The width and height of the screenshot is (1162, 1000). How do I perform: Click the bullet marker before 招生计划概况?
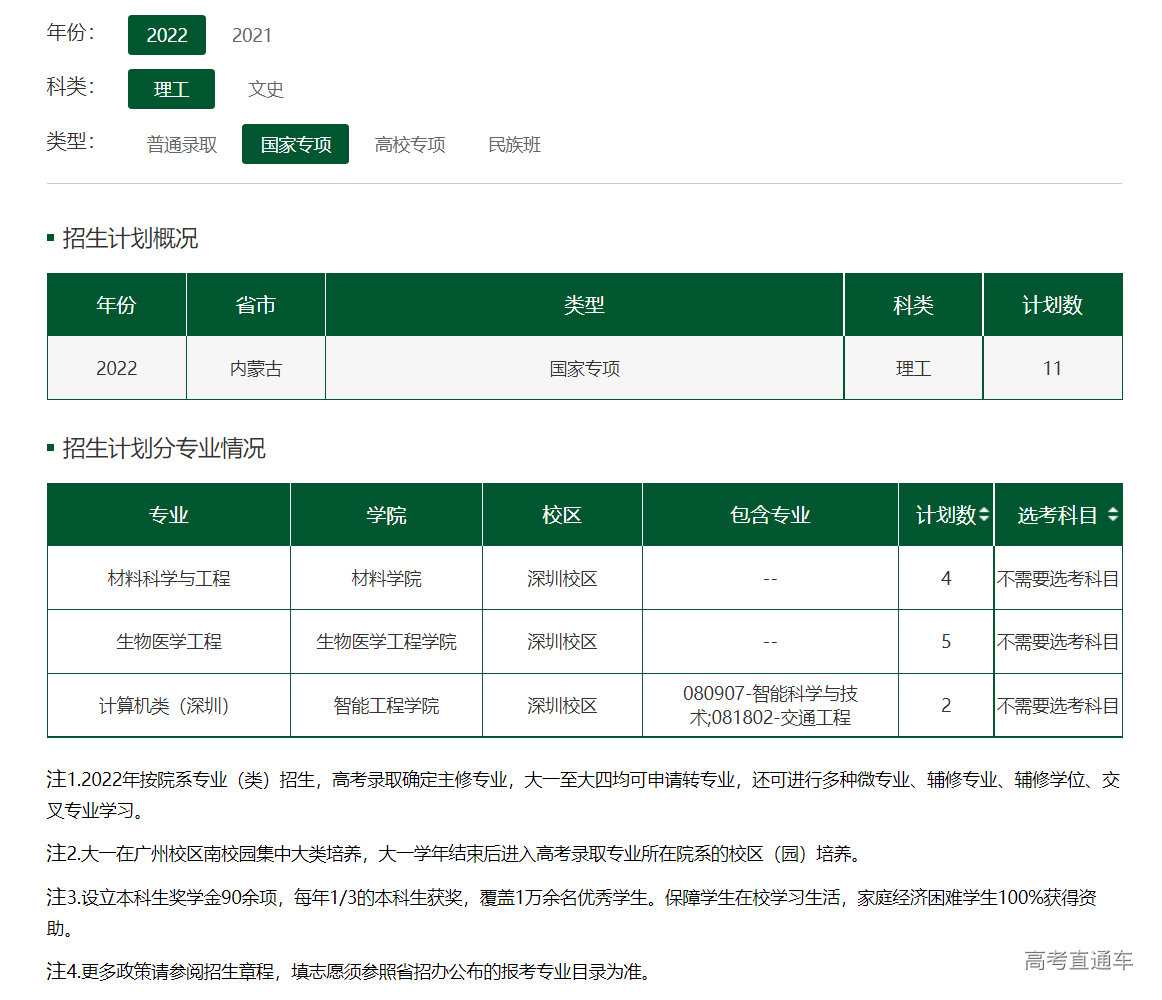tap(50, 238)
